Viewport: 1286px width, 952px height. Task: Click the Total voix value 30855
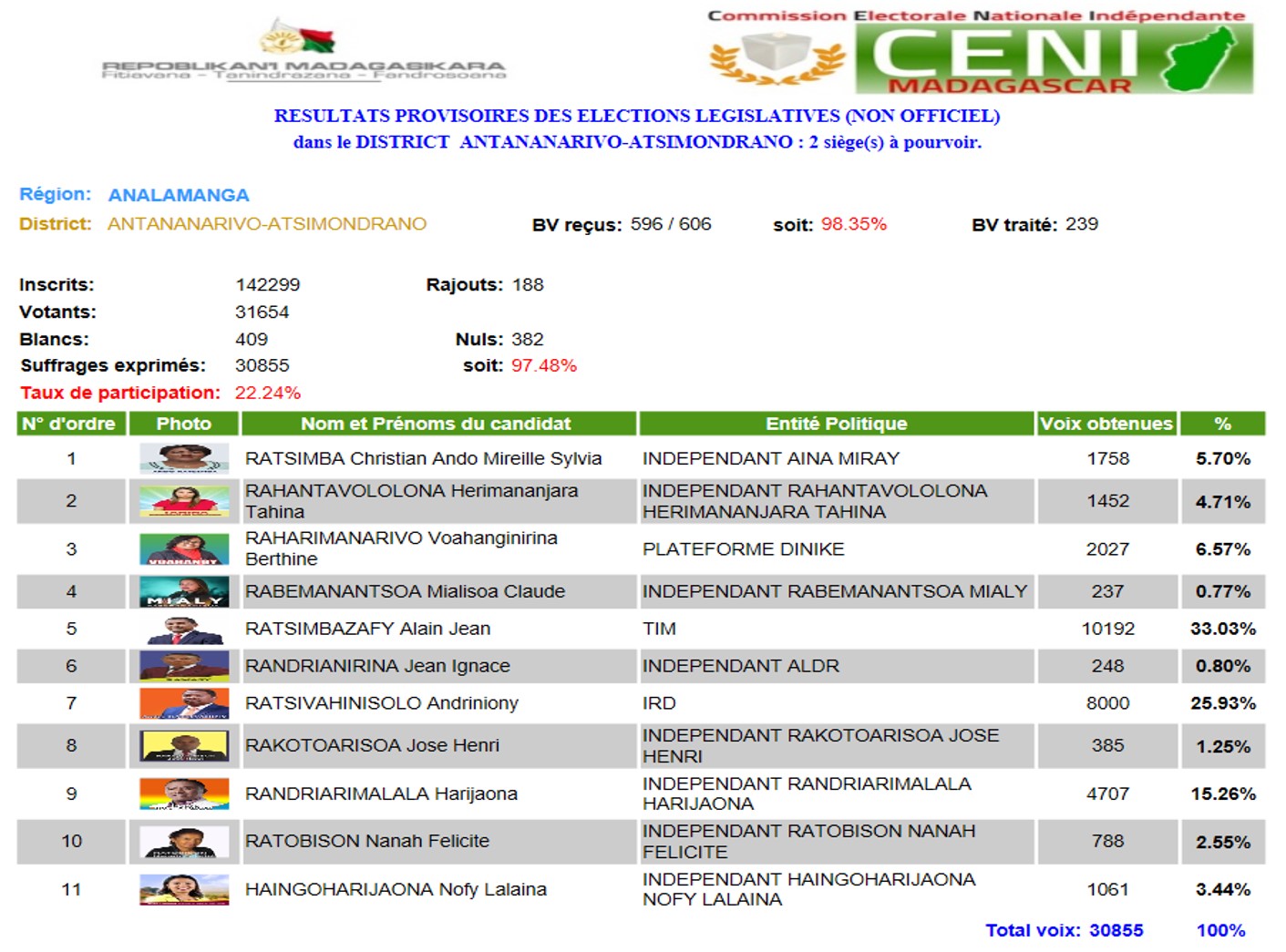(x=1116, y=930)
